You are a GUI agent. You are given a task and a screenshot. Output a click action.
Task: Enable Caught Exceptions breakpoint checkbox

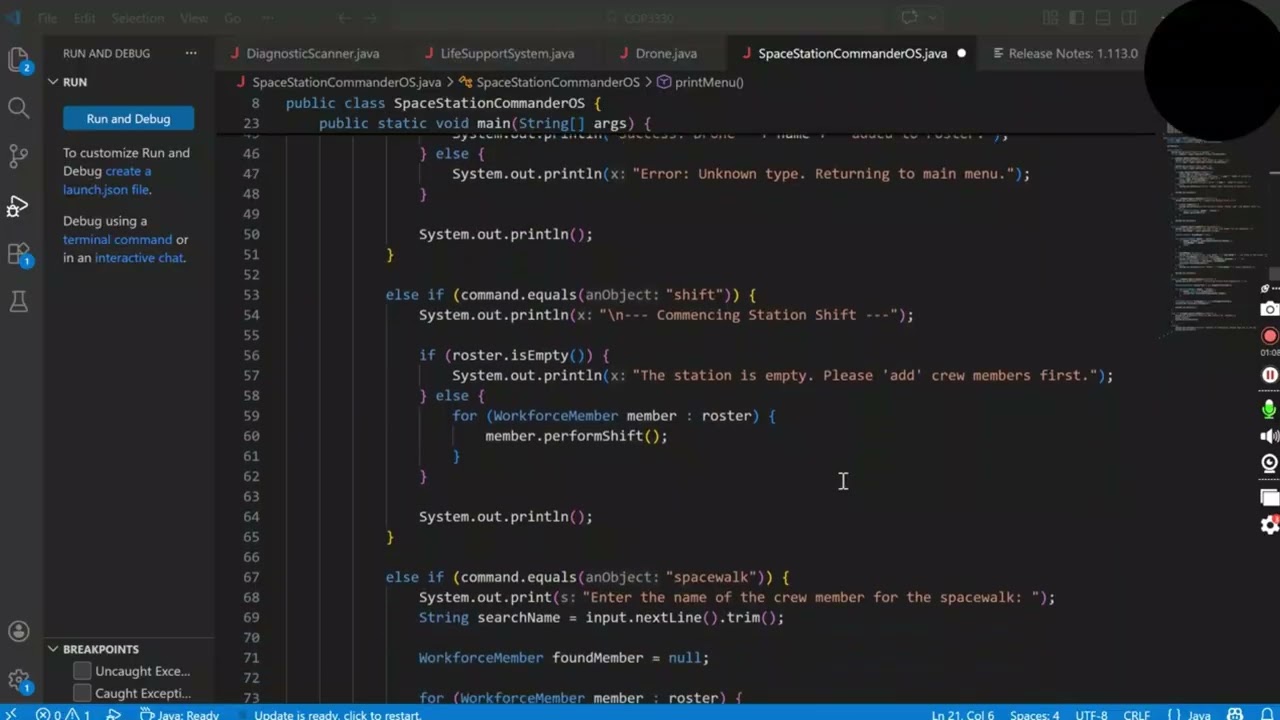82,693
